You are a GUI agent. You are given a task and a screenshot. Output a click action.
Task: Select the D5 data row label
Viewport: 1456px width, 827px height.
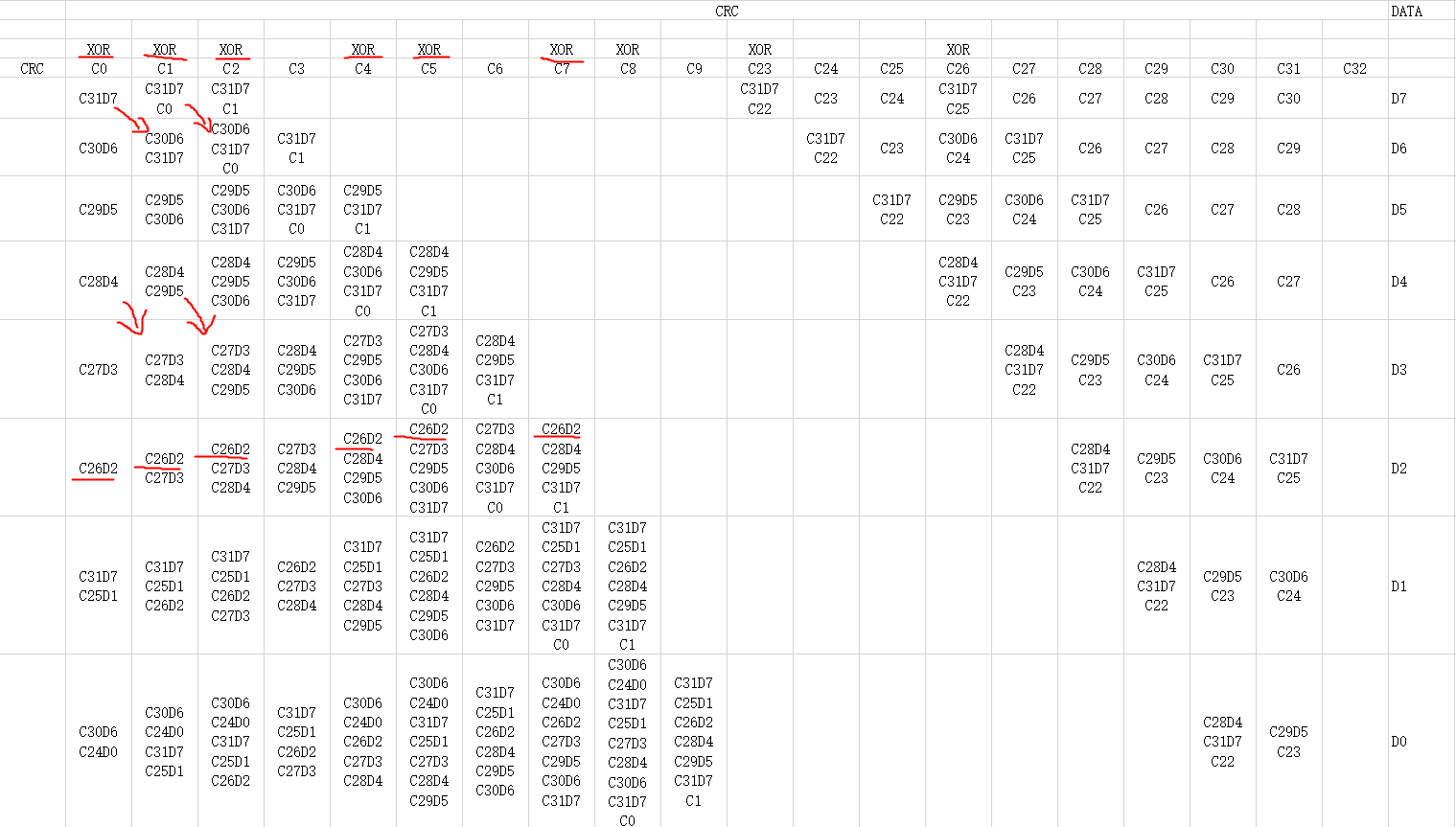coord(1421,209)
